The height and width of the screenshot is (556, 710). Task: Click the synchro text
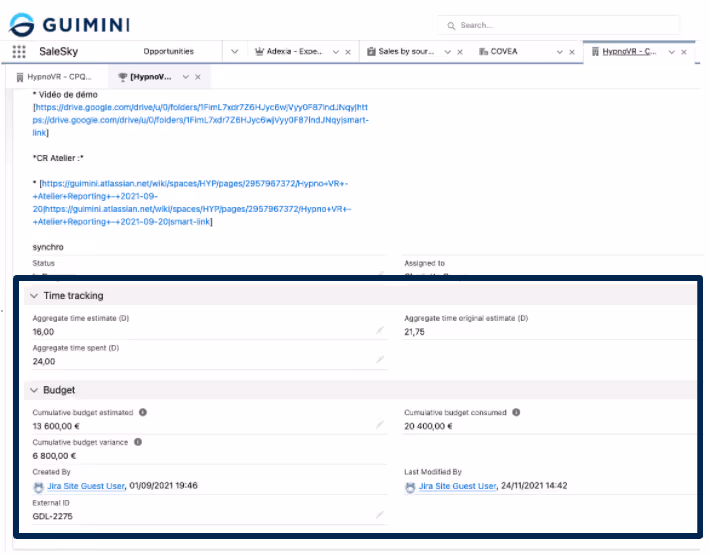(48, 247)
